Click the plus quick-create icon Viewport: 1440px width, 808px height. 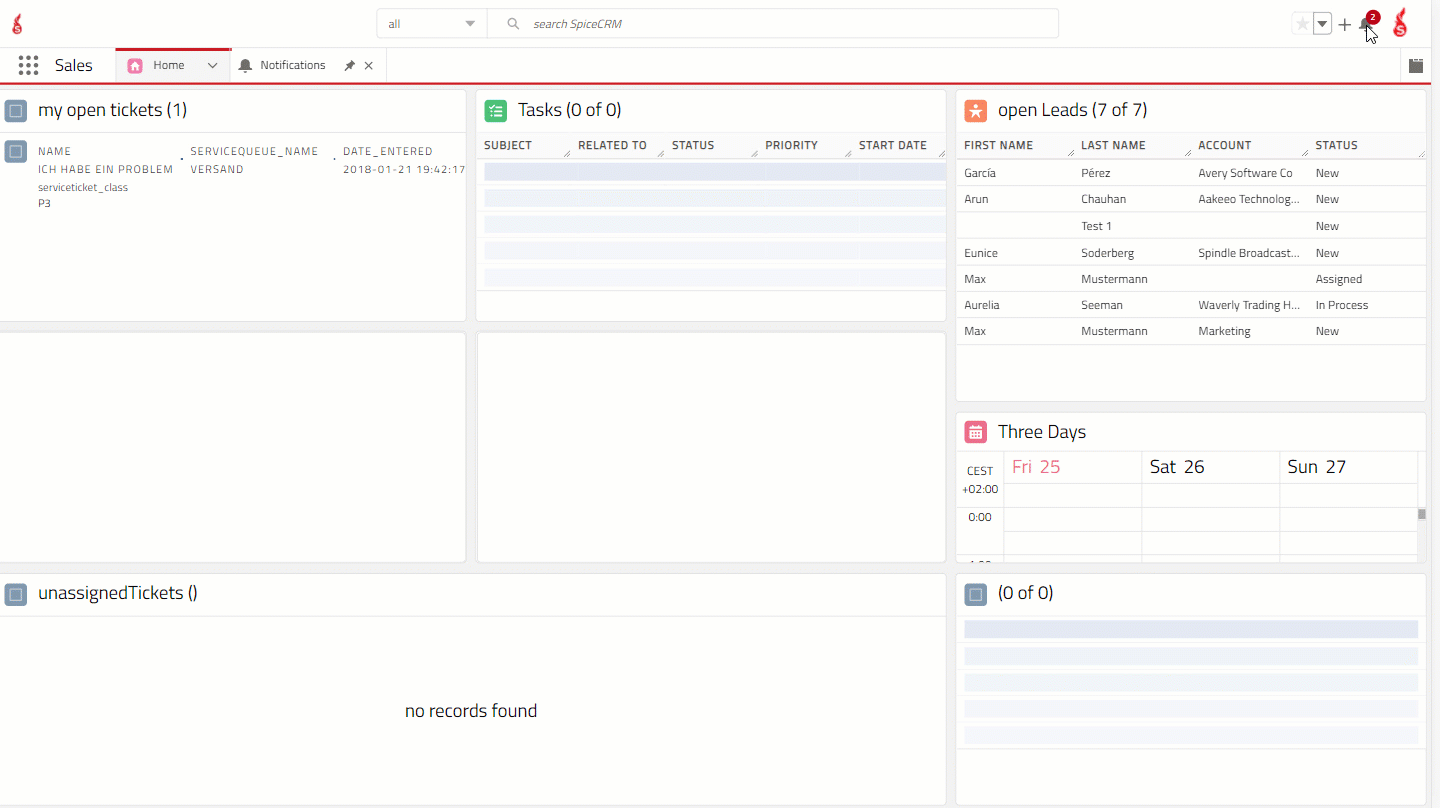tap(1345, 25)
